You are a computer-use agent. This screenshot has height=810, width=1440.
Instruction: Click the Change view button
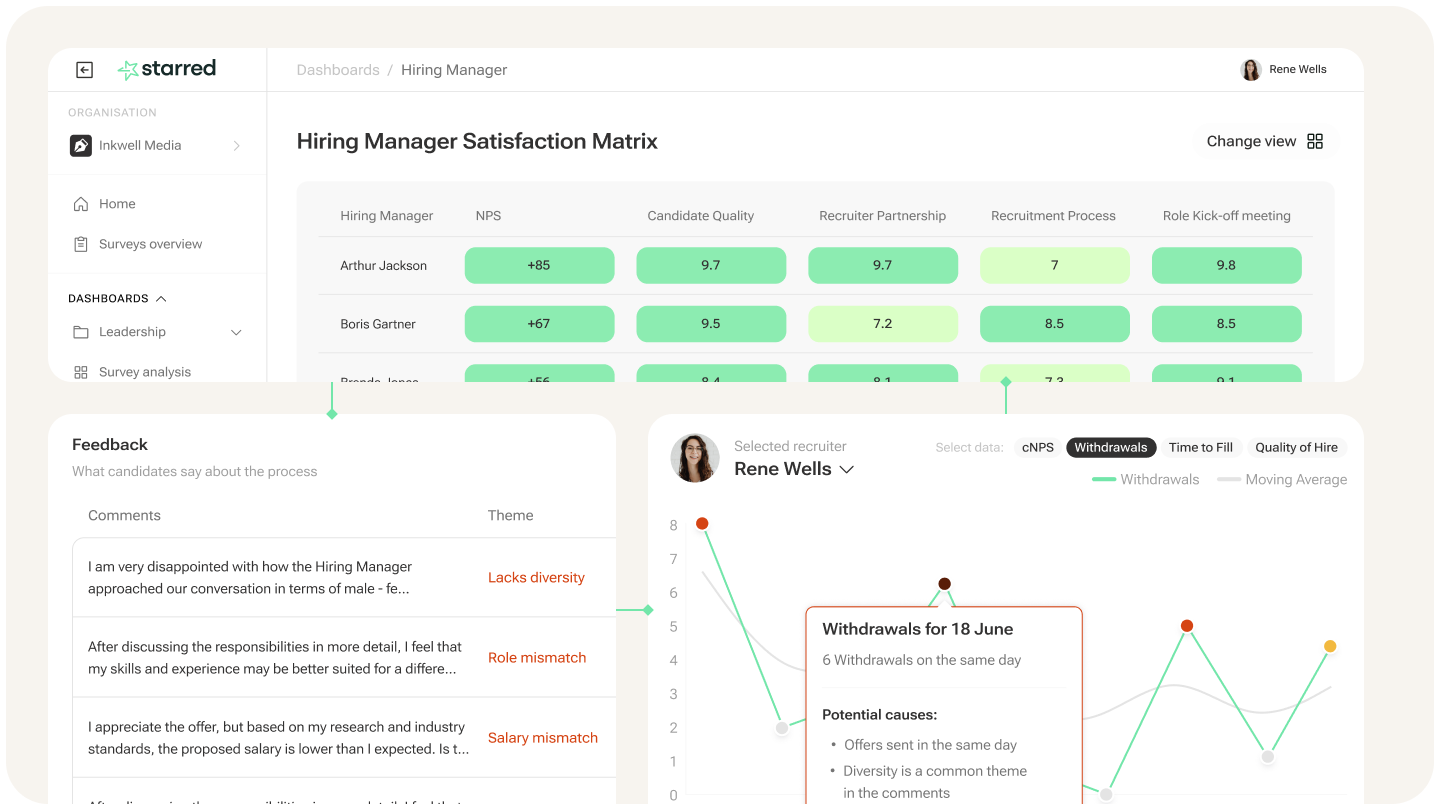(x=1265, y=141)
